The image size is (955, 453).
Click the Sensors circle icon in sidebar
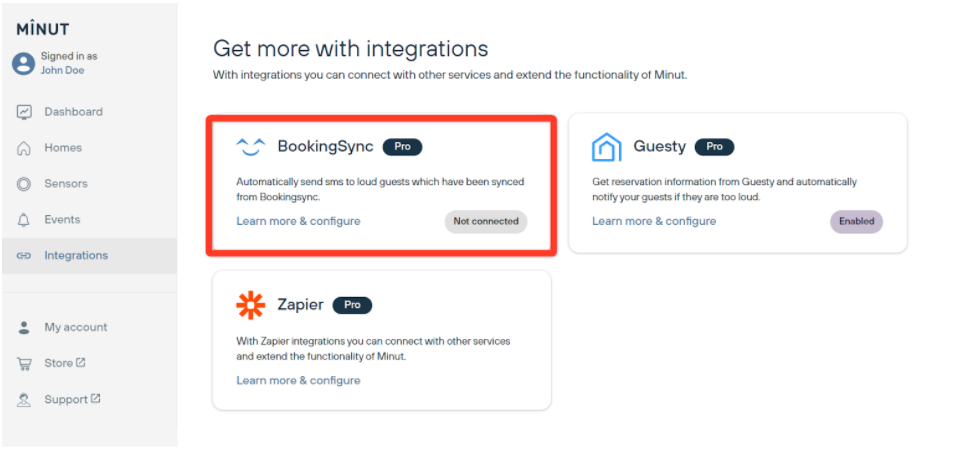[24, 184]
